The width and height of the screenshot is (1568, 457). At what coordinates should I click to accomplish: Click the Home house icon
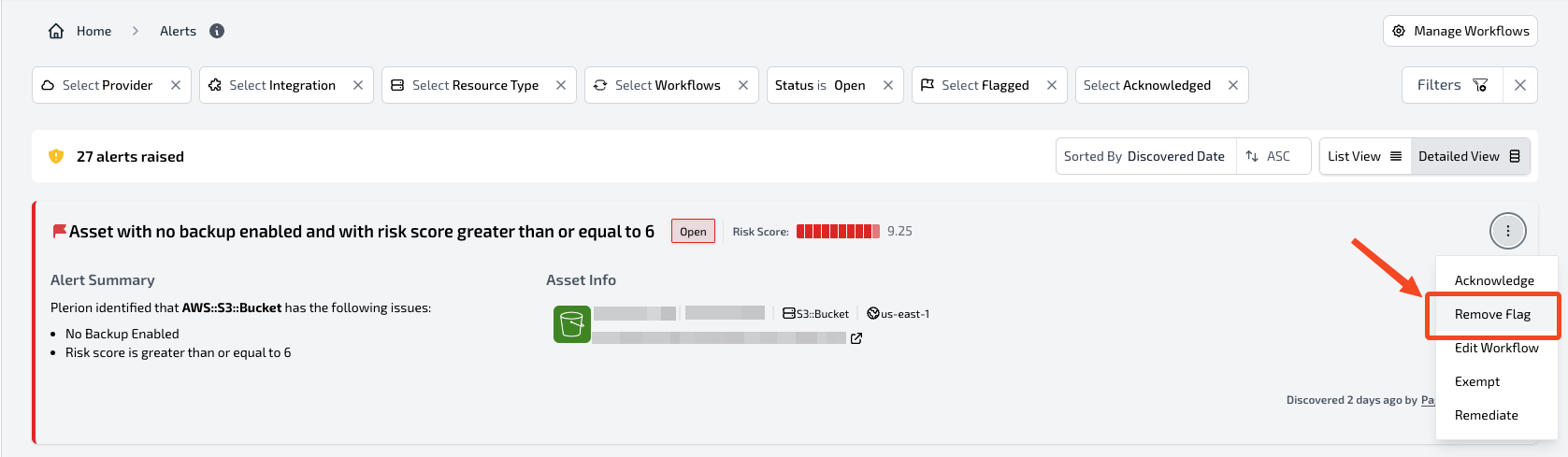(x=56, y=31)
